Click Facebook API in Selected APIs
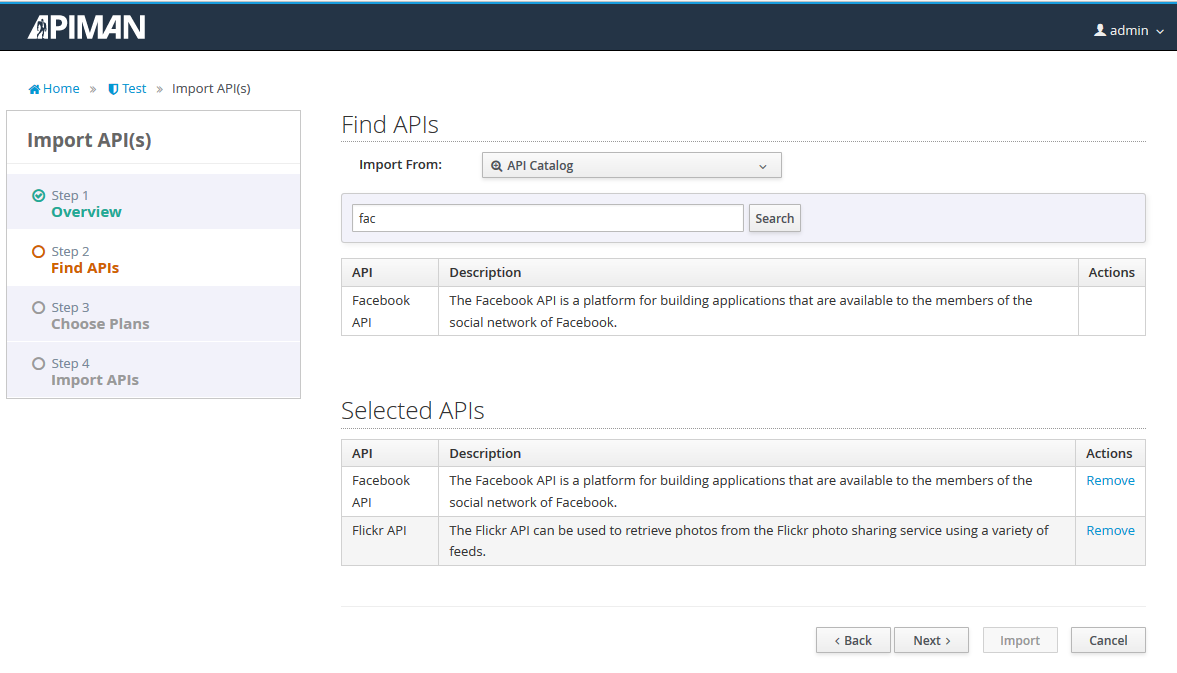This screenshot has height=673, width=1177. [381, 491]
